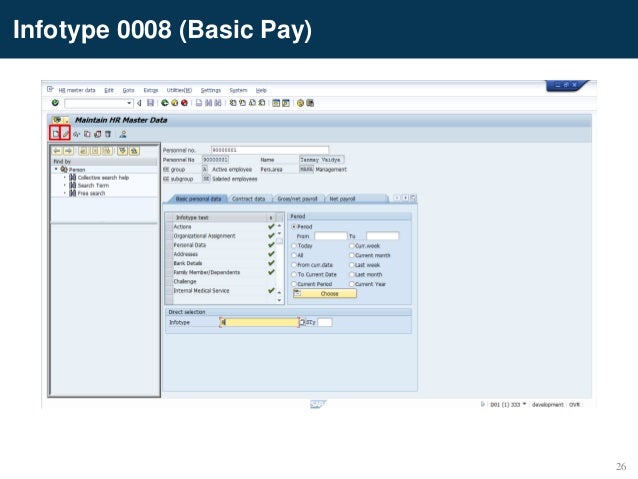Click the green Enter checkmark icon

coord(55,103)
